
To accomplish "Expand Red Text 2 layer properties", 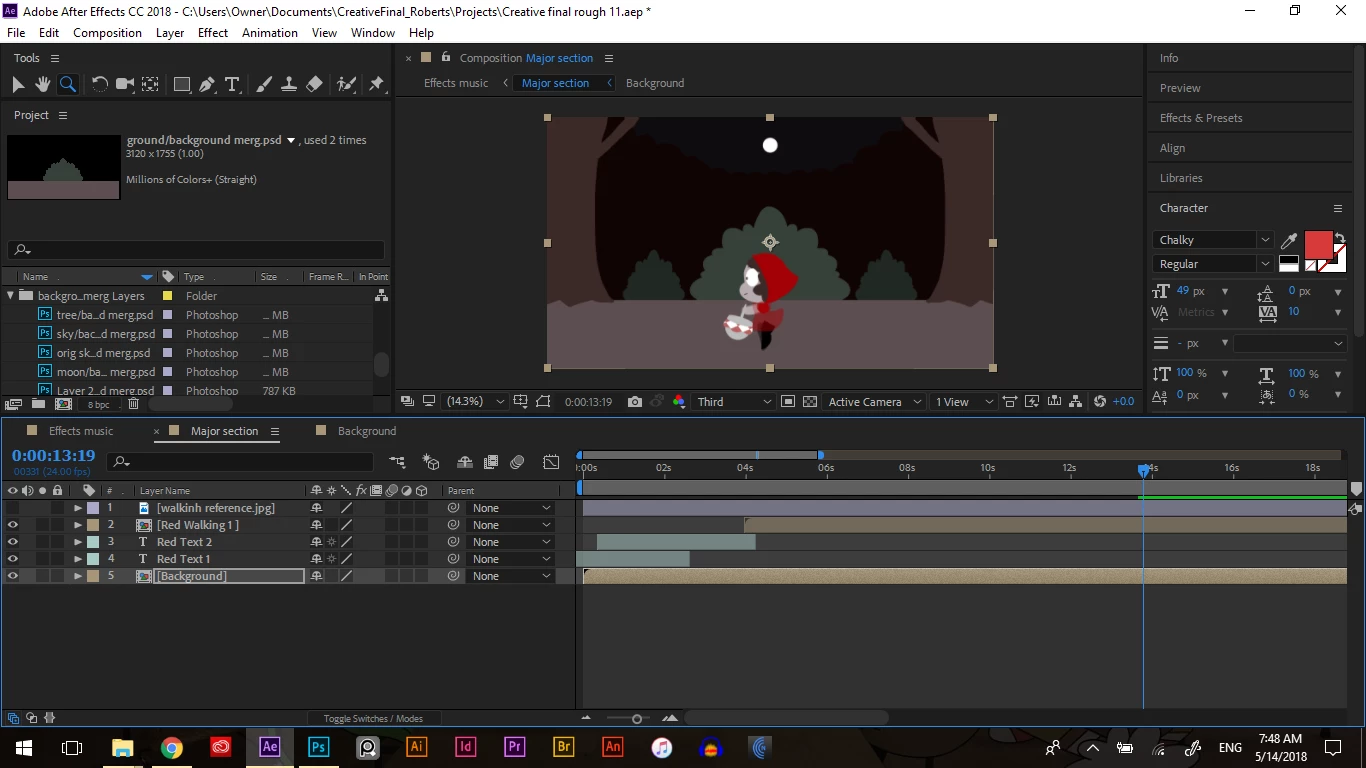I will pyautogui.click(x=78, y=542).
